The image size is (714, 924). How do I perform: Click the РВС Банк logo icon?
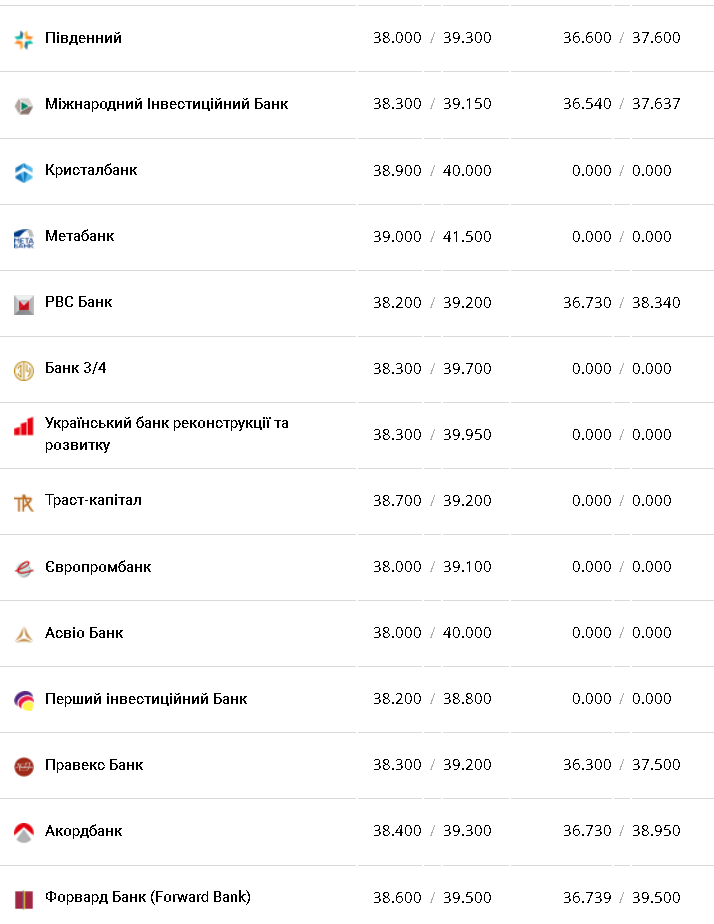pos(24,304)
